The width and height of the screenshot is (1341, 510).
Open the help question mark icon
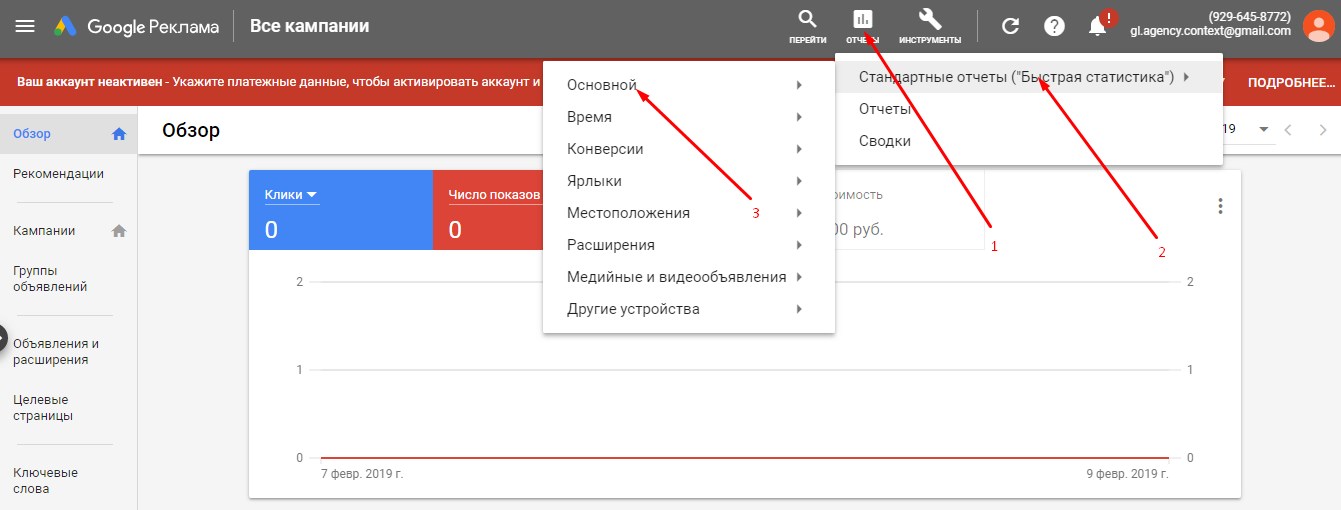1054,27
